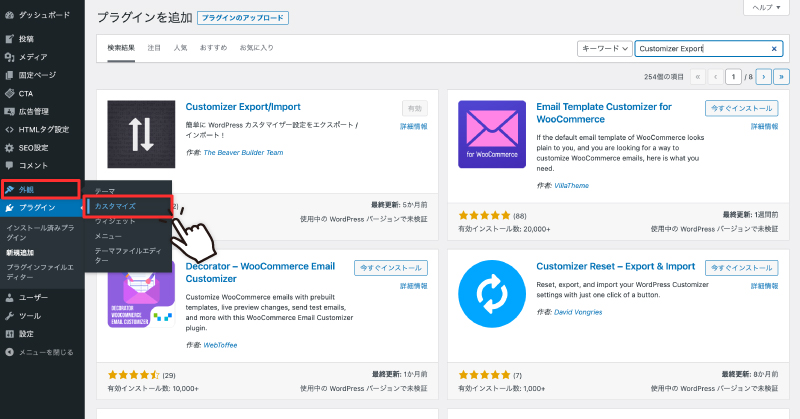Install Decorator WooCommerce Email Customizer now
This screenshot has height=419, width=800.
click(x=391, y=268)
